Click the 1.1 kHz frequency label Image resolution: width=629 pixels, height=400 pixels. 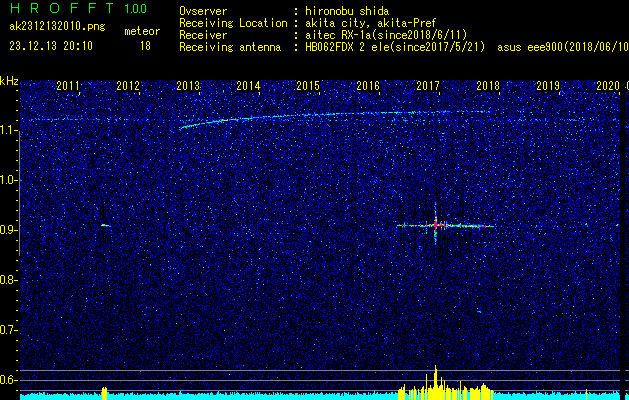(10, 130)
